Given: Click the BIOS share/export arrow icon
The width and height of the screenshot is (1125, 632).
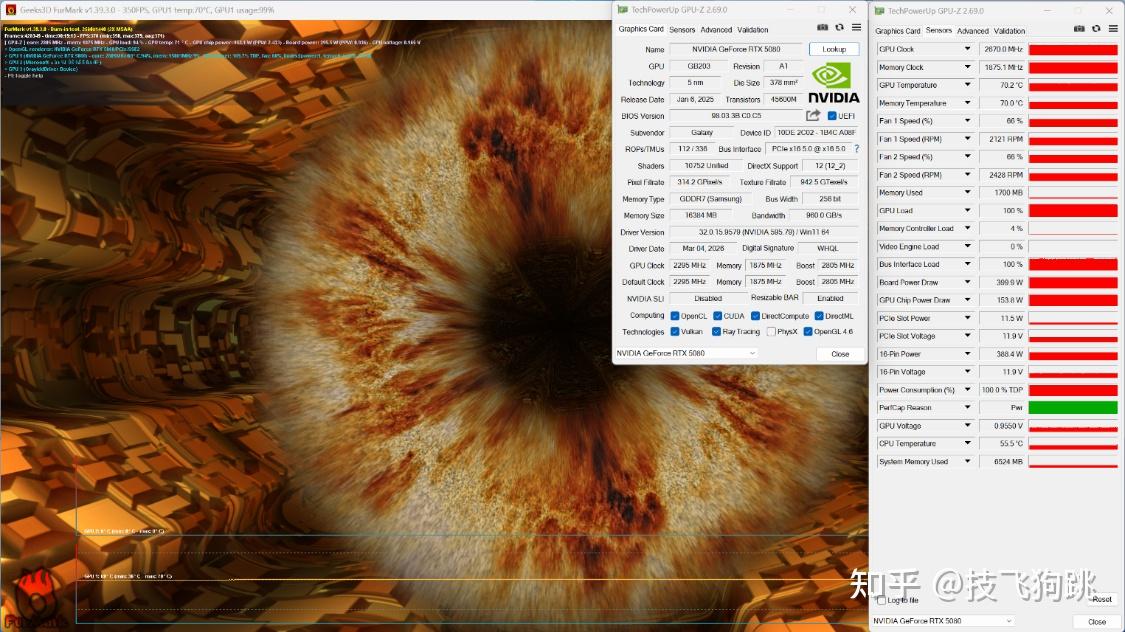Looking at the screenshot, I should 812,115.
